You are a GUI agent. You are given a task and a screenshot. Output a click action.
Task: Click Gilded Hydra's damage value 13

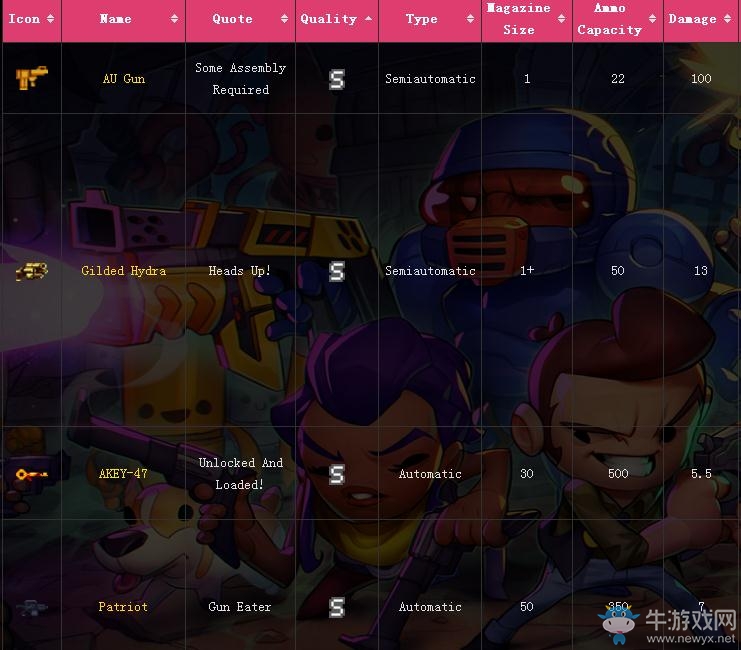(x=701, y=271)
